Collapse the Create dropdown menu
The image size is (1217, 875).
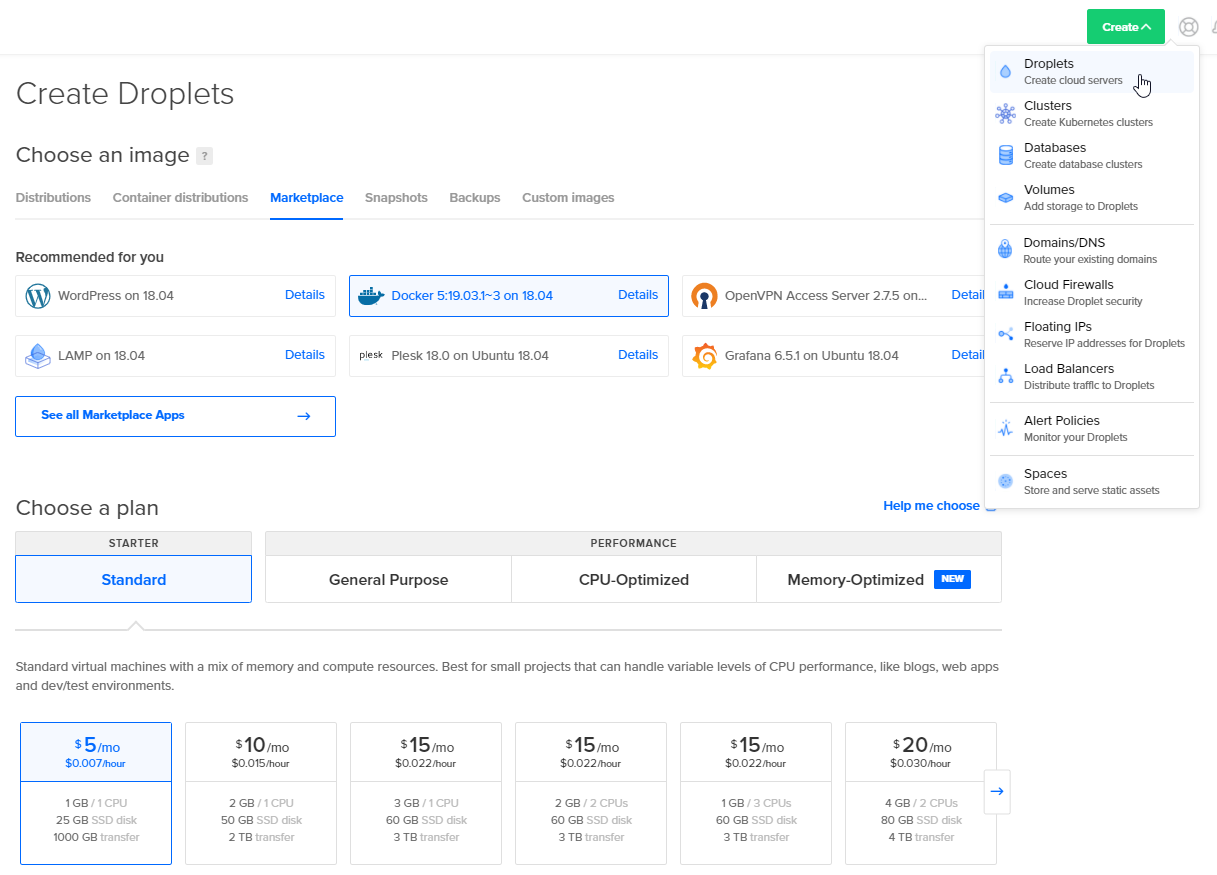1125,27
